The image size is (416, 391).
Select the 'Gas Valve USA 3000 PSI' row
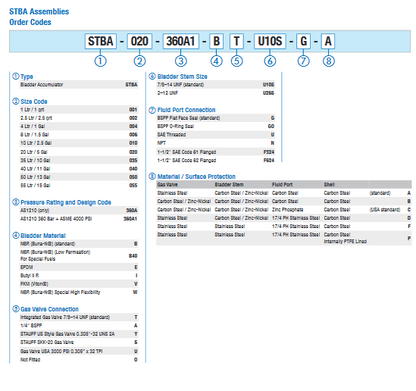point(79,351)
